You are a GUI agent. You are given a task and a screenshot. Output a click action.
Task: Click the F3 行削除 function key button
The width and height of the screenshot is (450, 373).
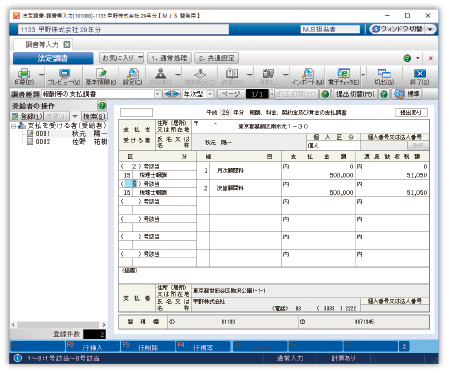click(x=148, y=347)
